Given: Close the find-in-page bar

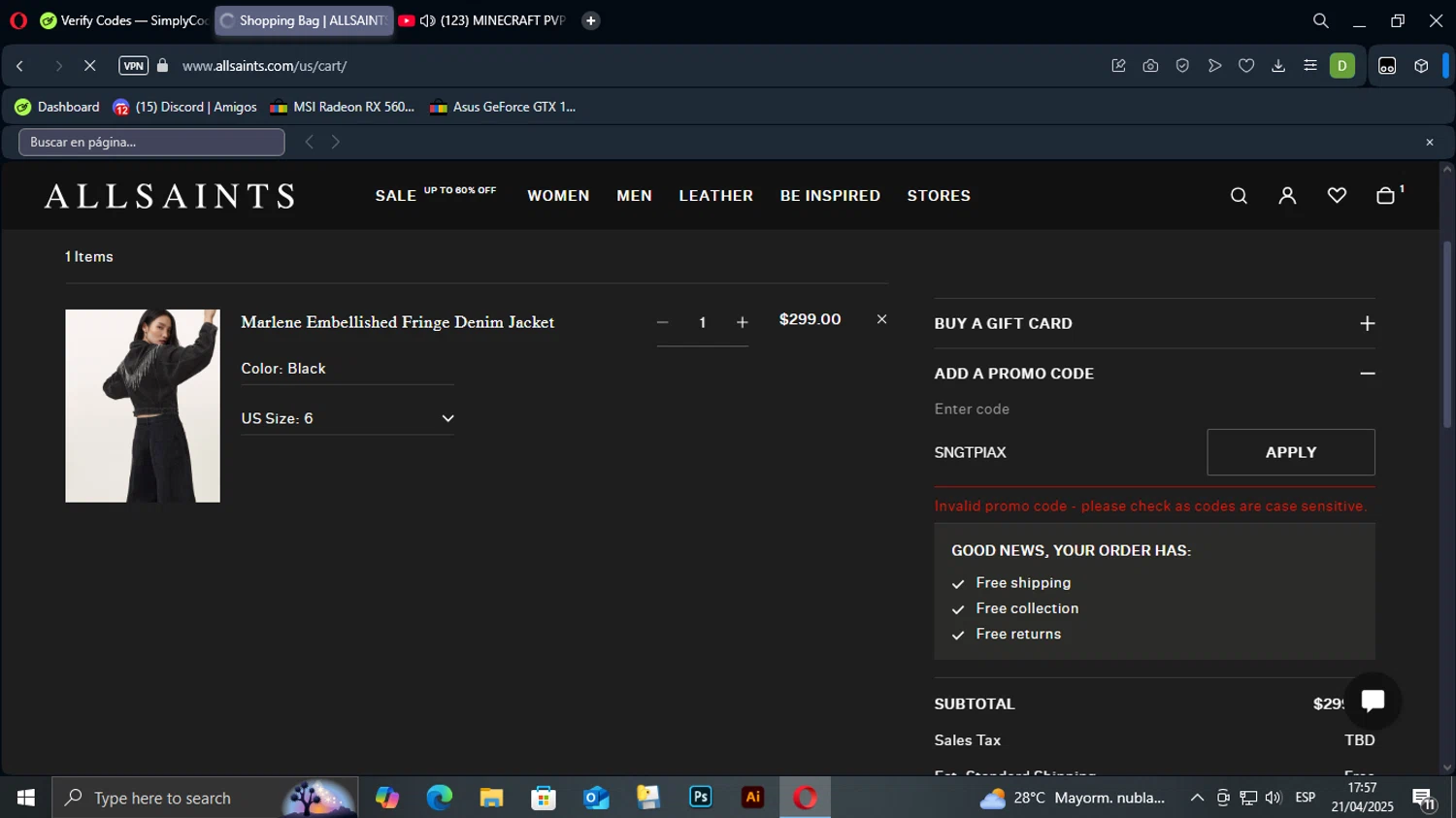Looking at the screenshot, I should pyautogui.click(x=1429, y=142).
